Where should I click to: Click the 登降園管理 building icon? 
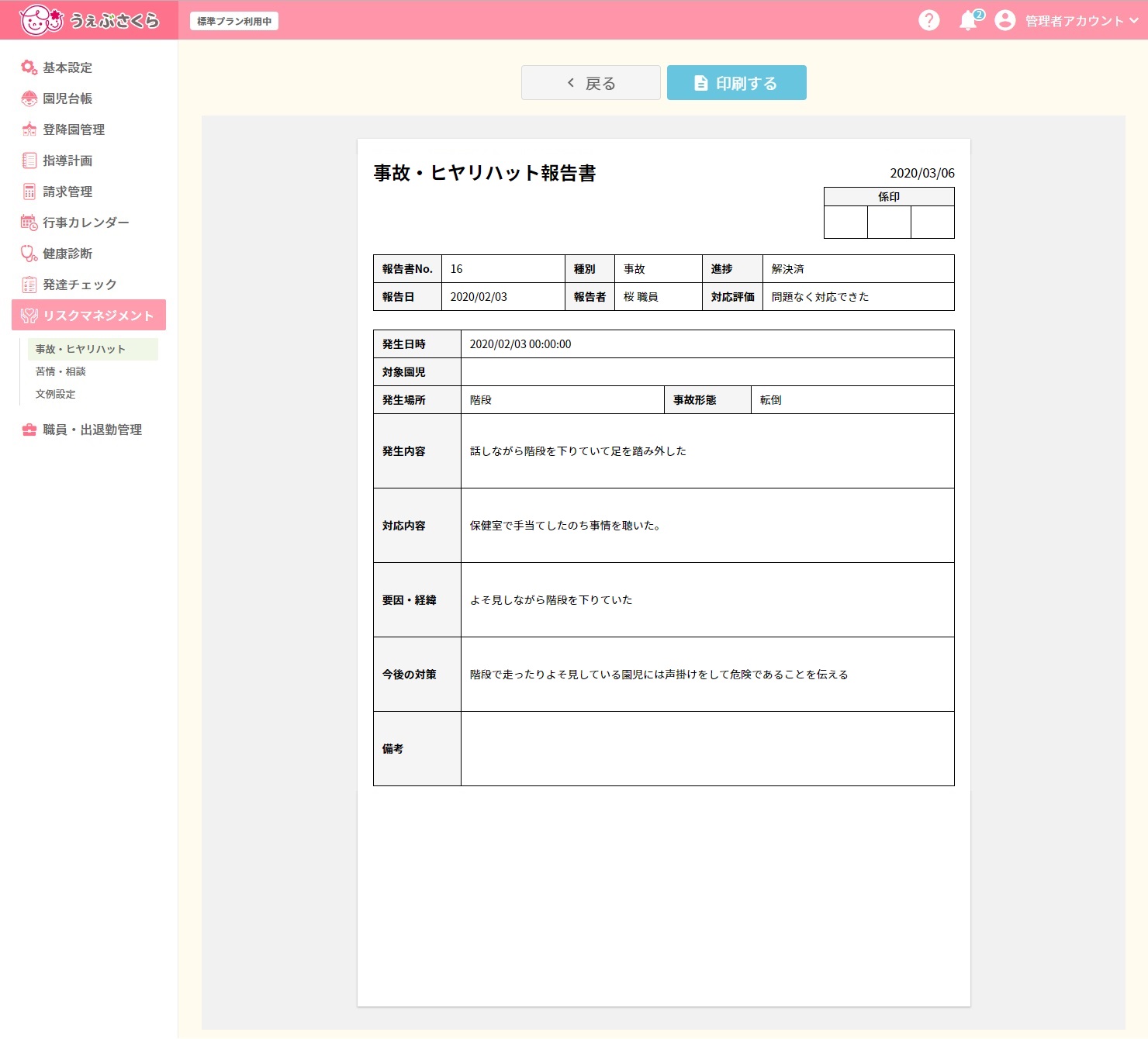point(29,129)
